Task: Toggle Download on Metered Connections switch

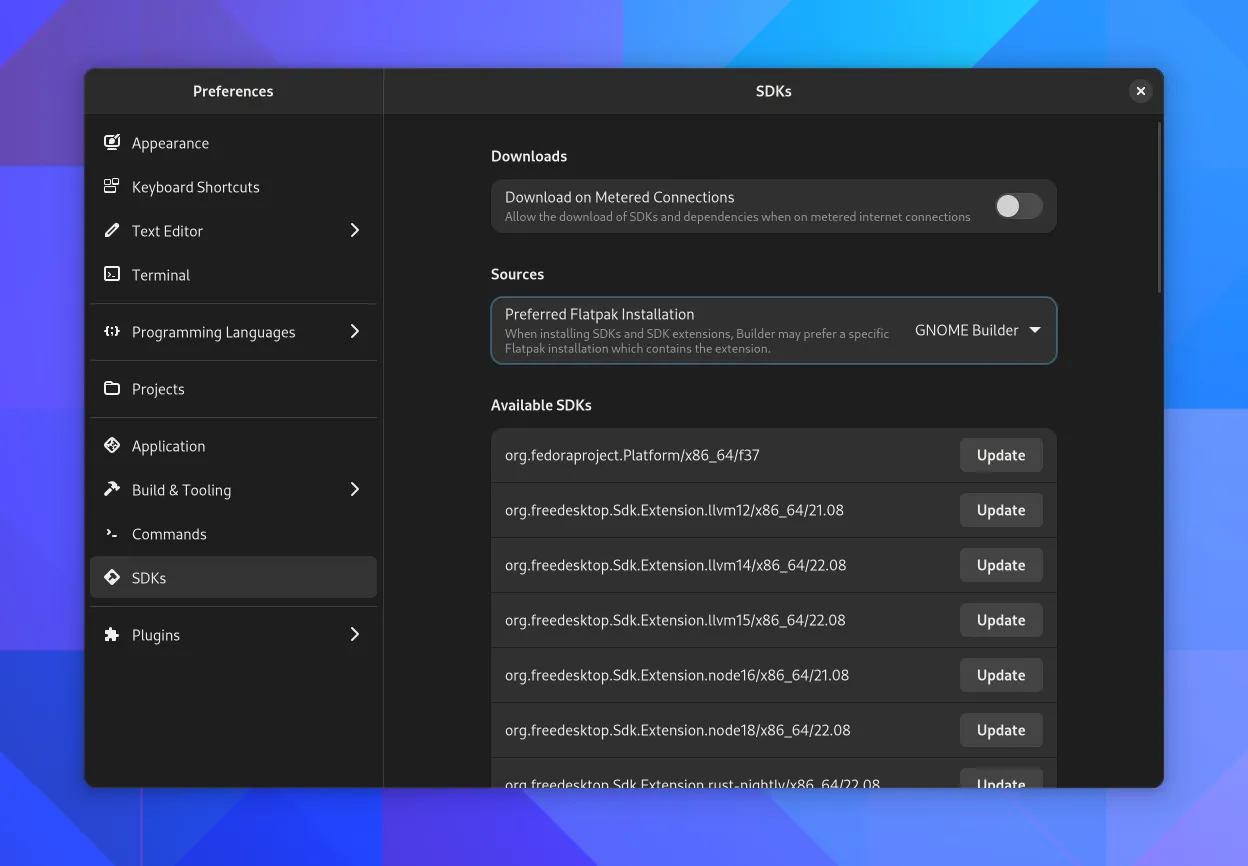Action: coord(1018,206)
